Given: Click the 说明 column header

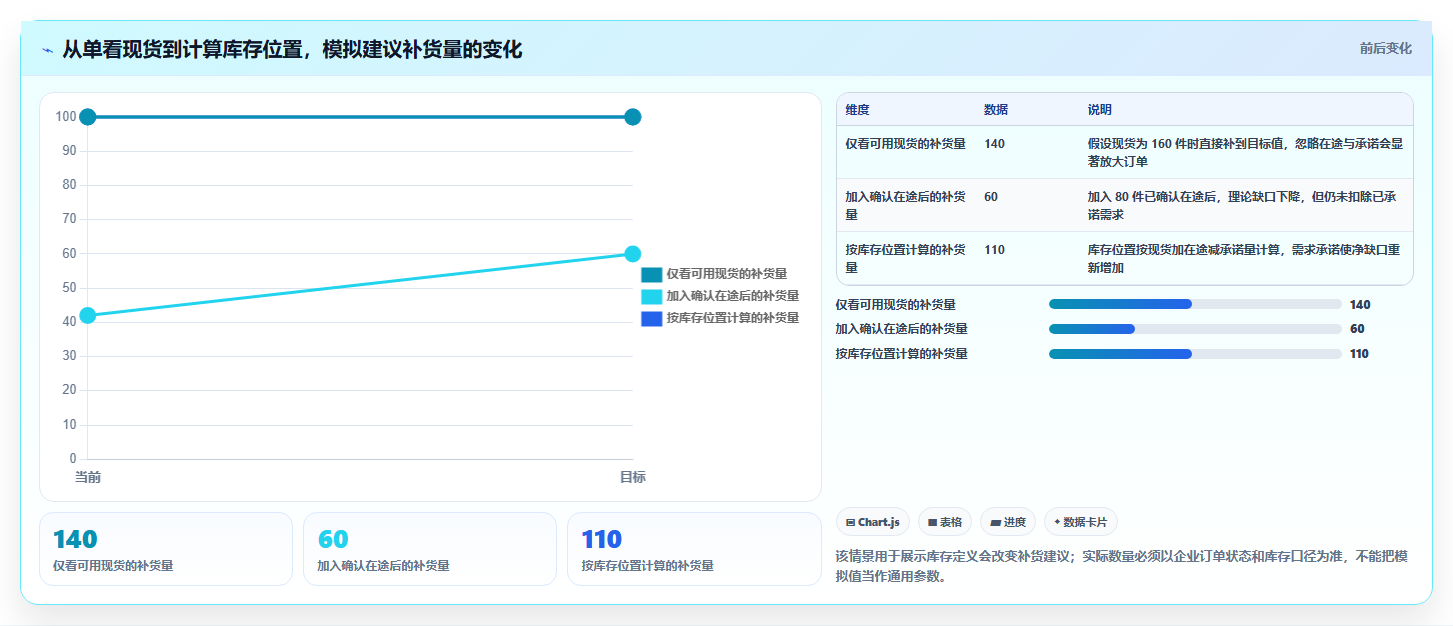Looking at the screenshot, I should click(x=1100, y=110).
